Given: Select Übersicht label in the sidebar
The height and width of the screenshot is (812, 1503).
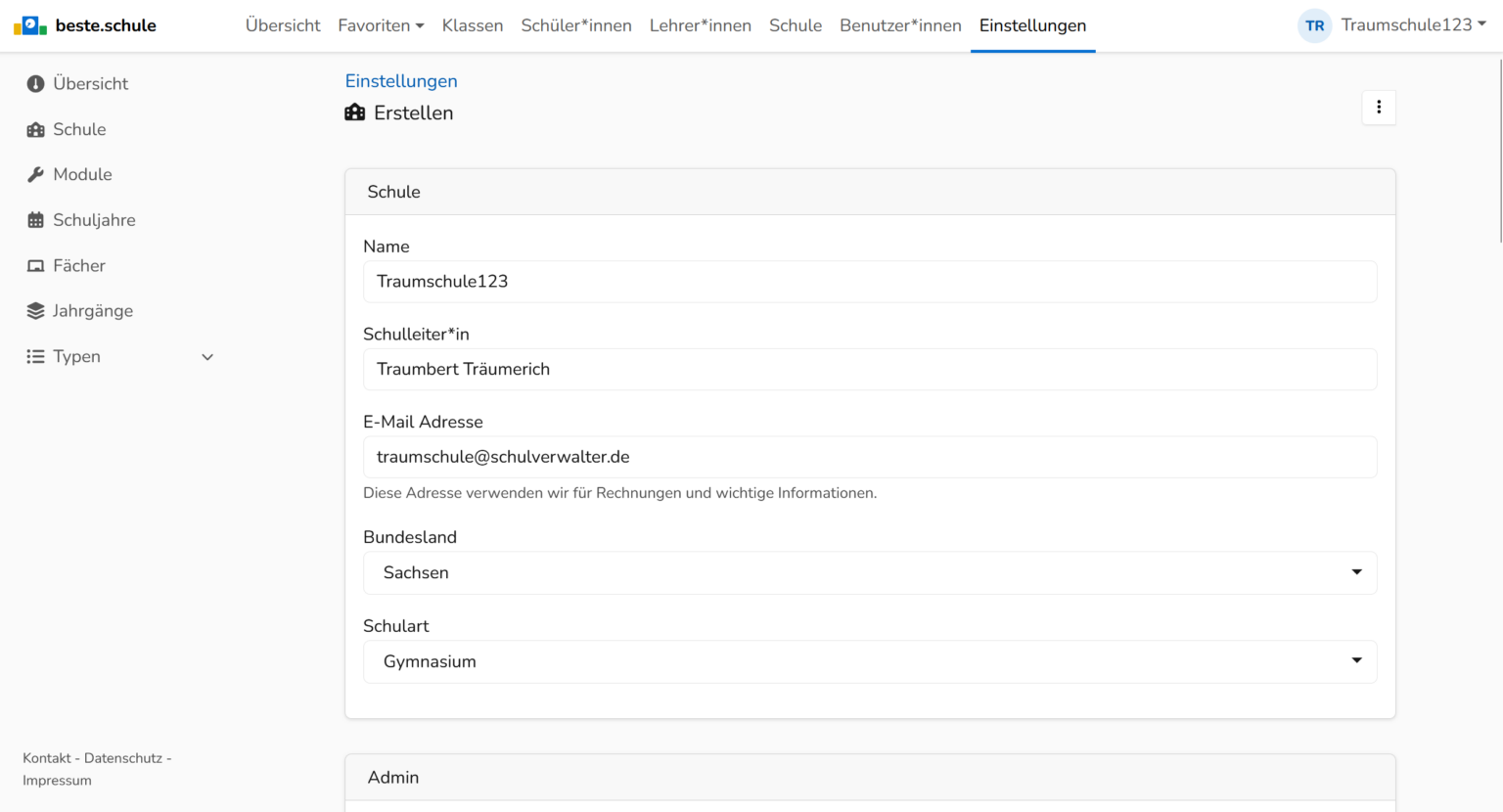Looking at the screenshot, I should 91,84.
